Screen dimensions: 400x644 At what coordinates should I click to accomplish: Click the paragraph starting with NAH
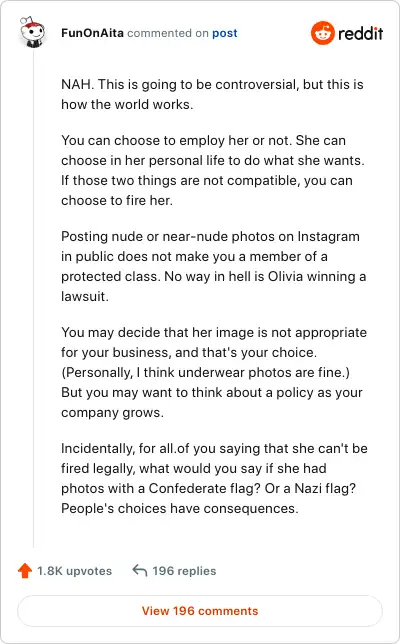pos(212,94)
